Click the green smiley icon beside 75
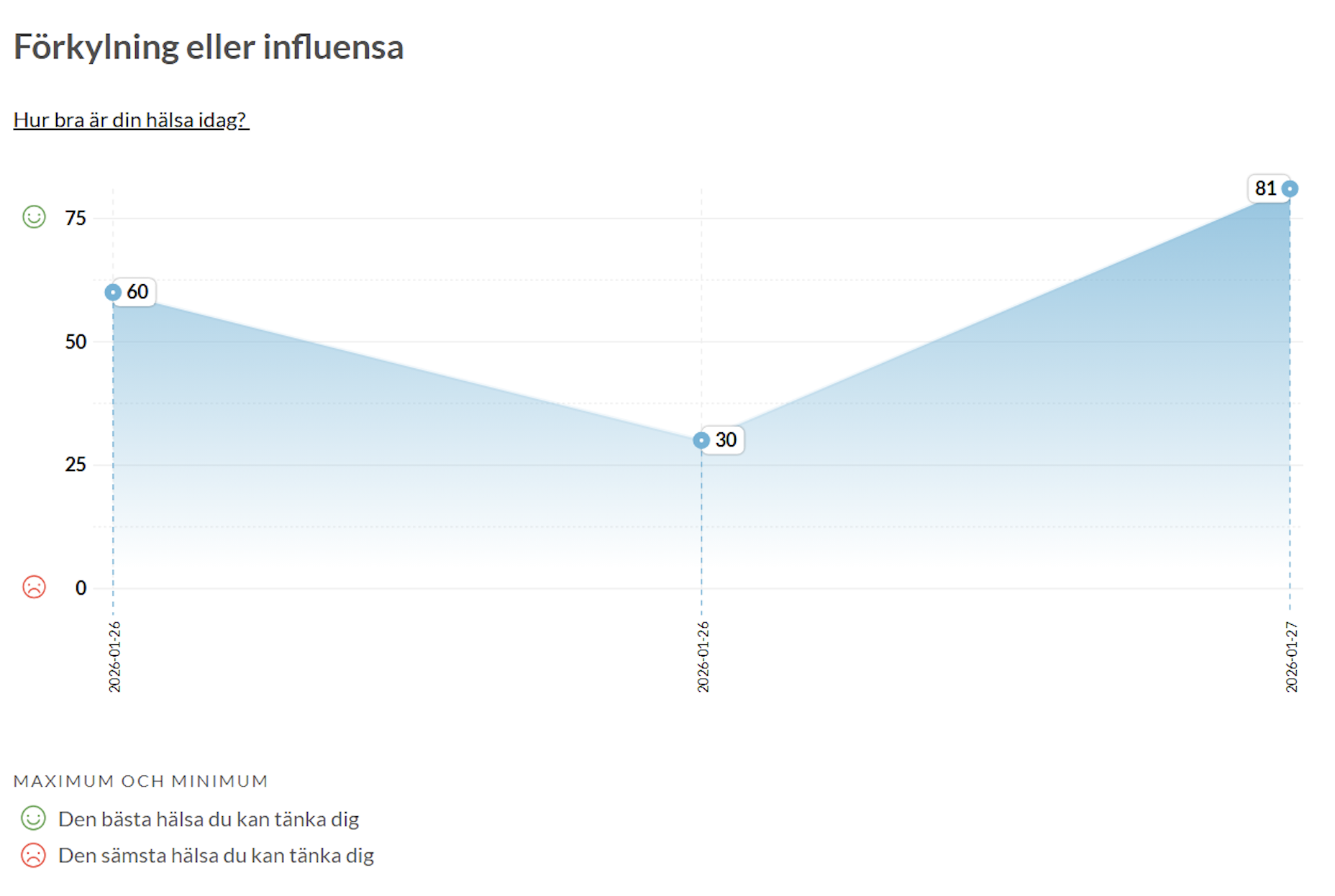 pyautogui.click(x=34, y=216)
